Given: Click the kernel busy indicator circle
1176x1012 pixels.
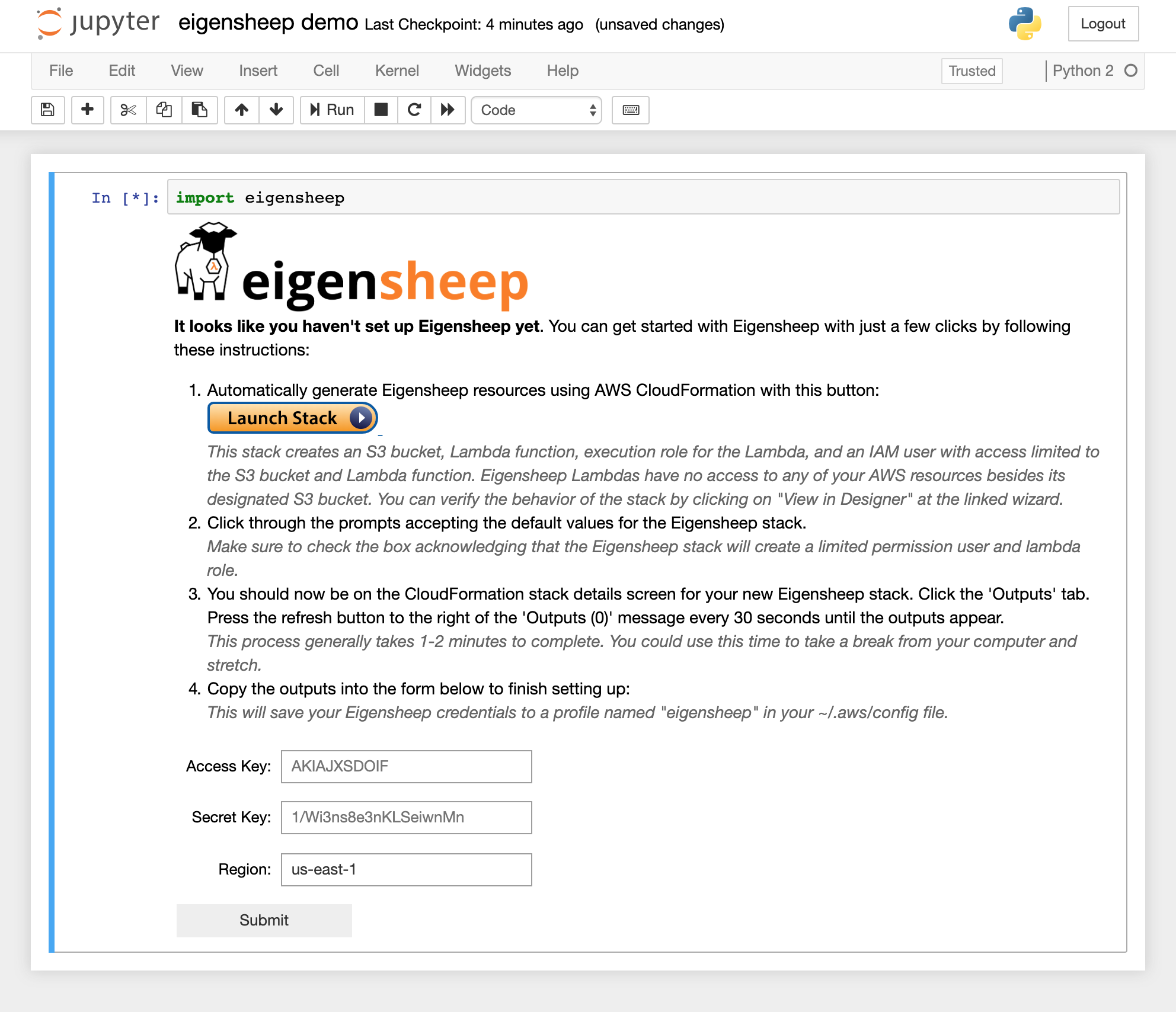Looking at the screenshot, I should click(1131, 71).
